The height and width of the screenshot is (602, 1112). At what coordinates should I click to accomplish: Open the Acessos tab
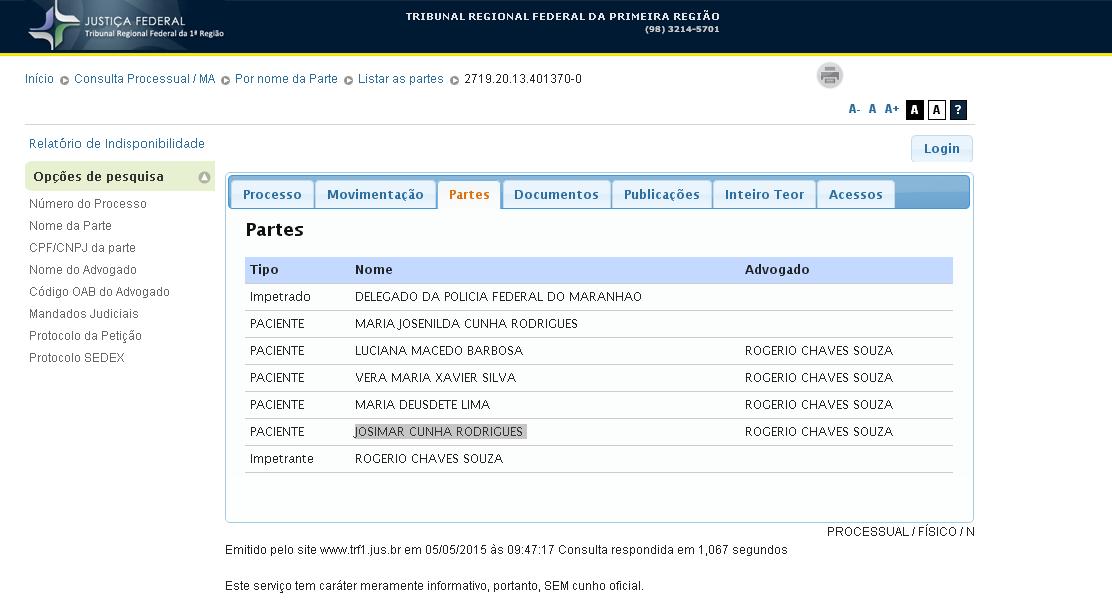[x=856, y=194]
